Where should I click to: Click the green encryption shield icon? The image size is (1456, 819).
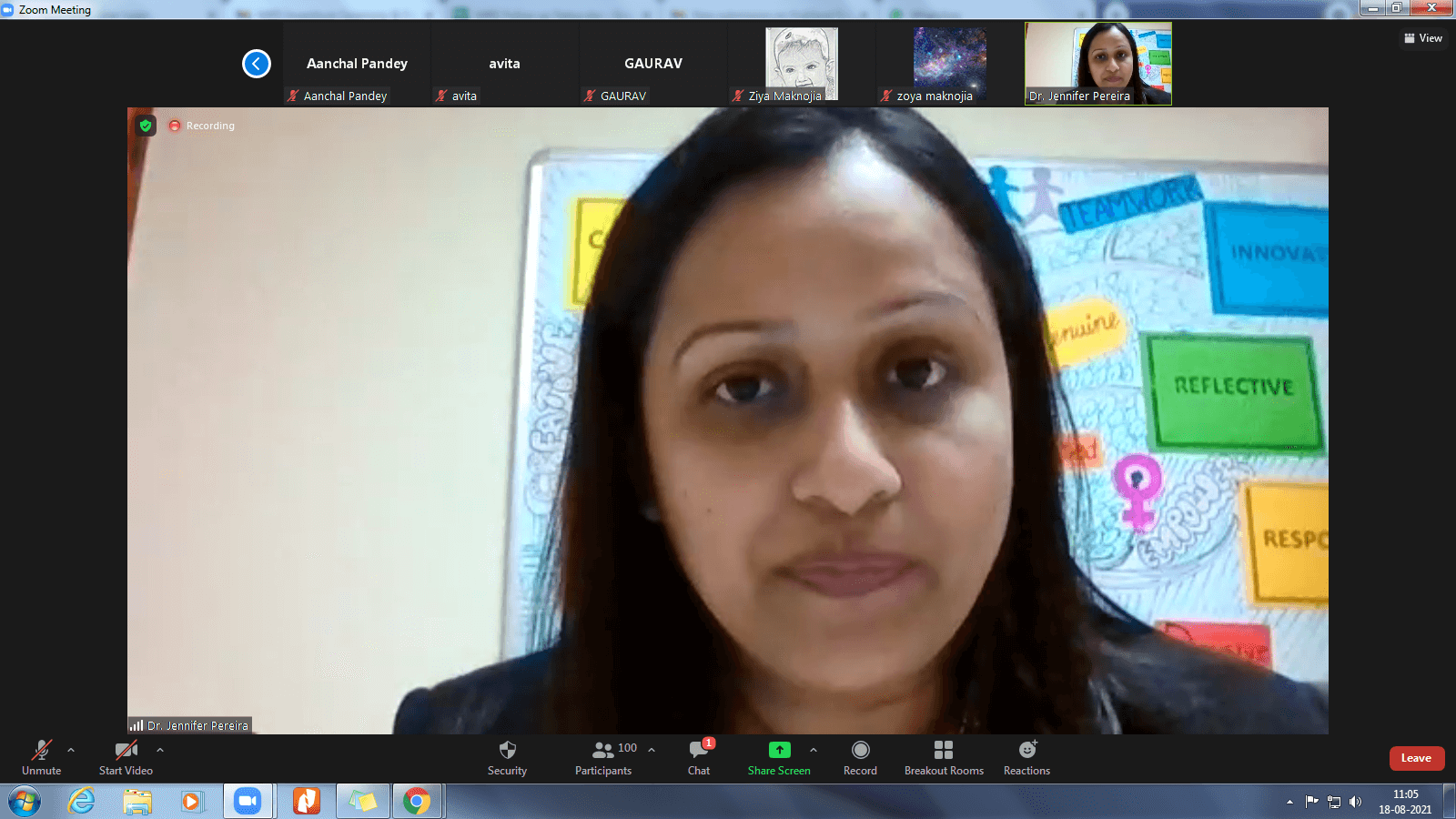pyautogui.click(x=146, y=126)
